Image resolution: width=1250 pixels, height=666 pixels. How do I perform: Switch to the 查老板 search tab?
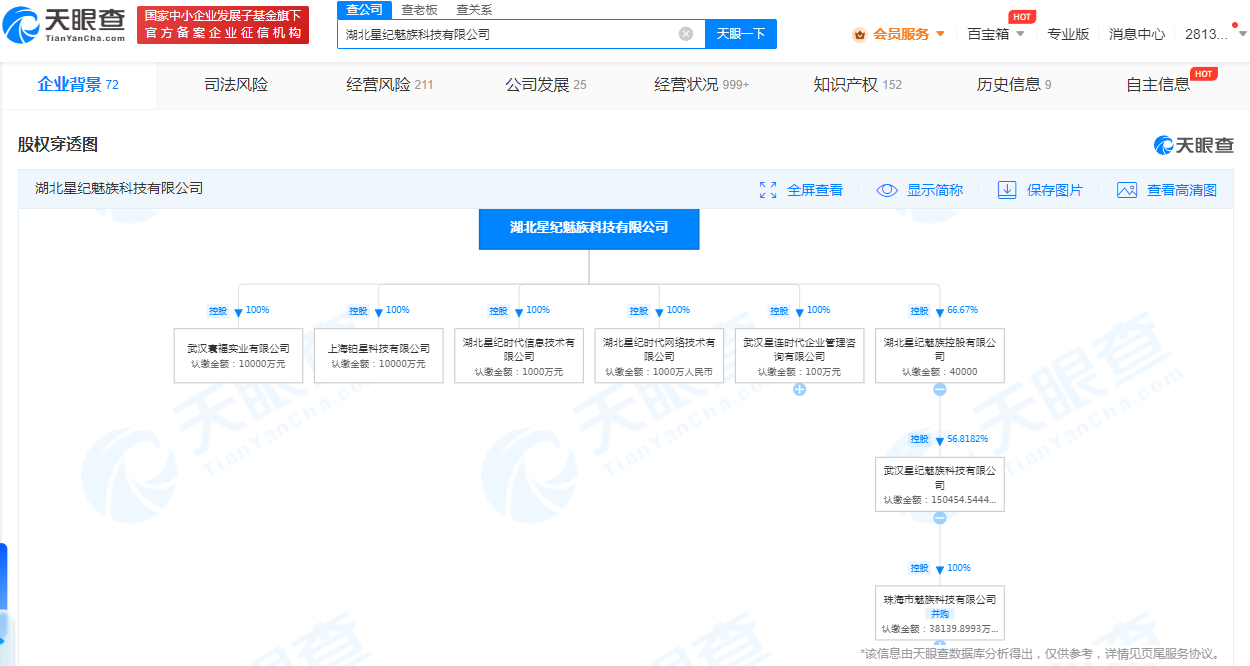419,9
